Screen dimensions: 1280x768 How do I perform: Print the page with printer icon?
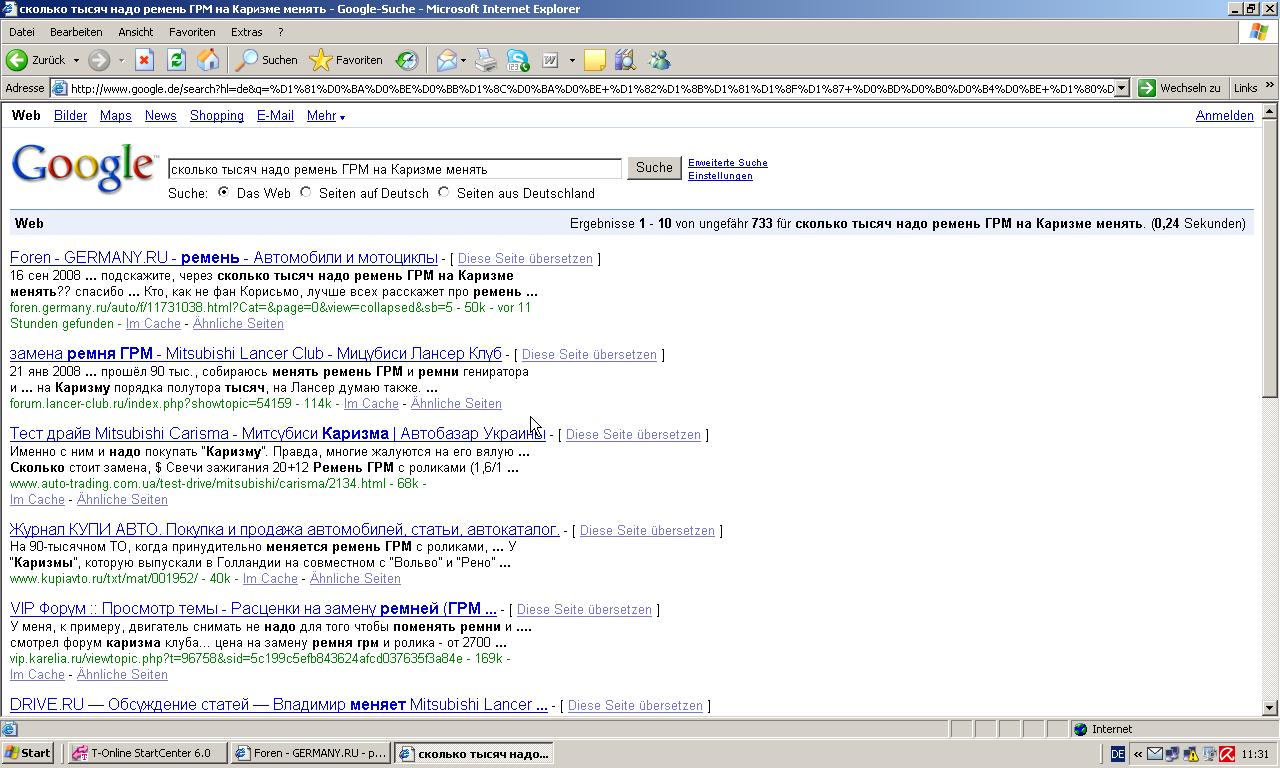click(x=486, y=60)
